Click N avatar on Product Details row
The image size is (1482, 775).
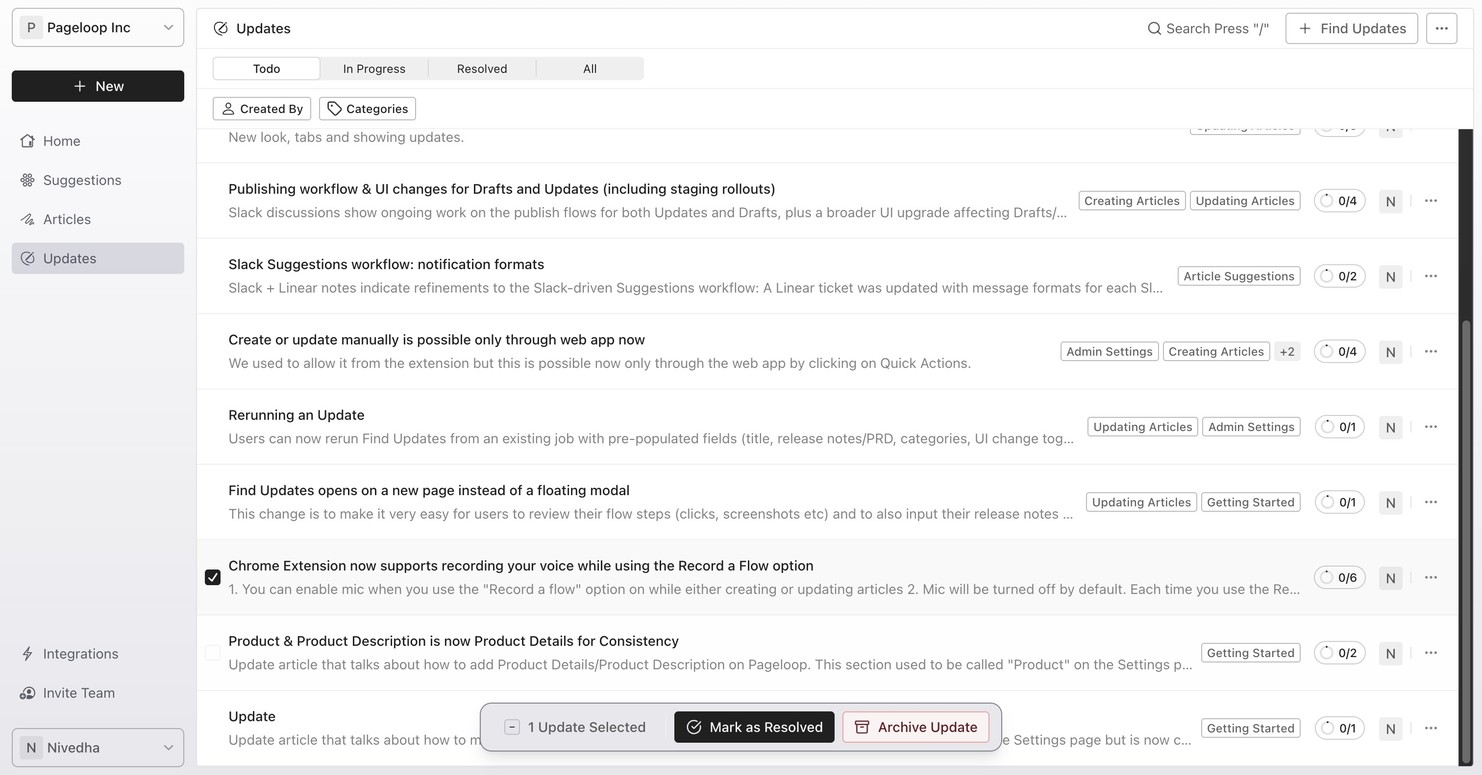coord(1390,653)
